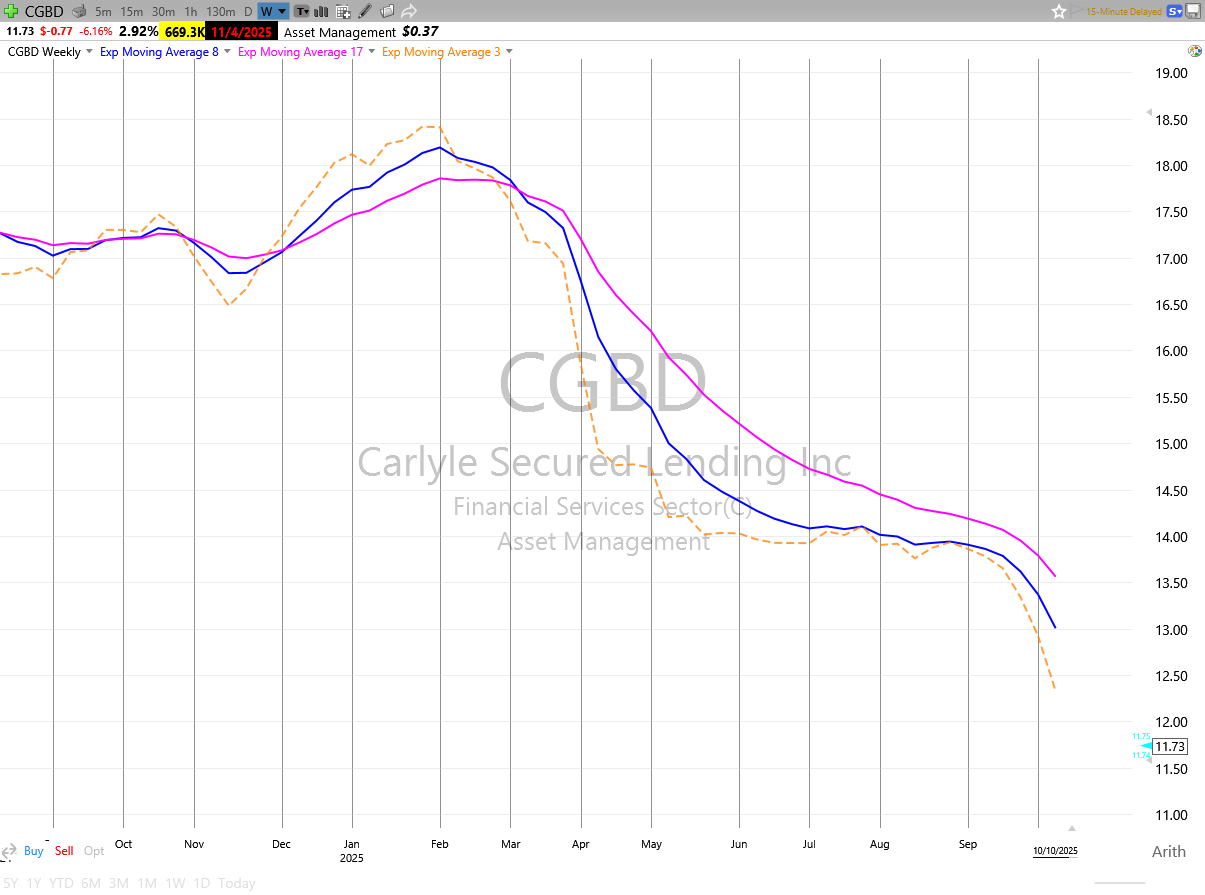This screenshot has width=1205, height=895.
Task: Click the green plus add-symbol icon
Action: click(11, 11)
